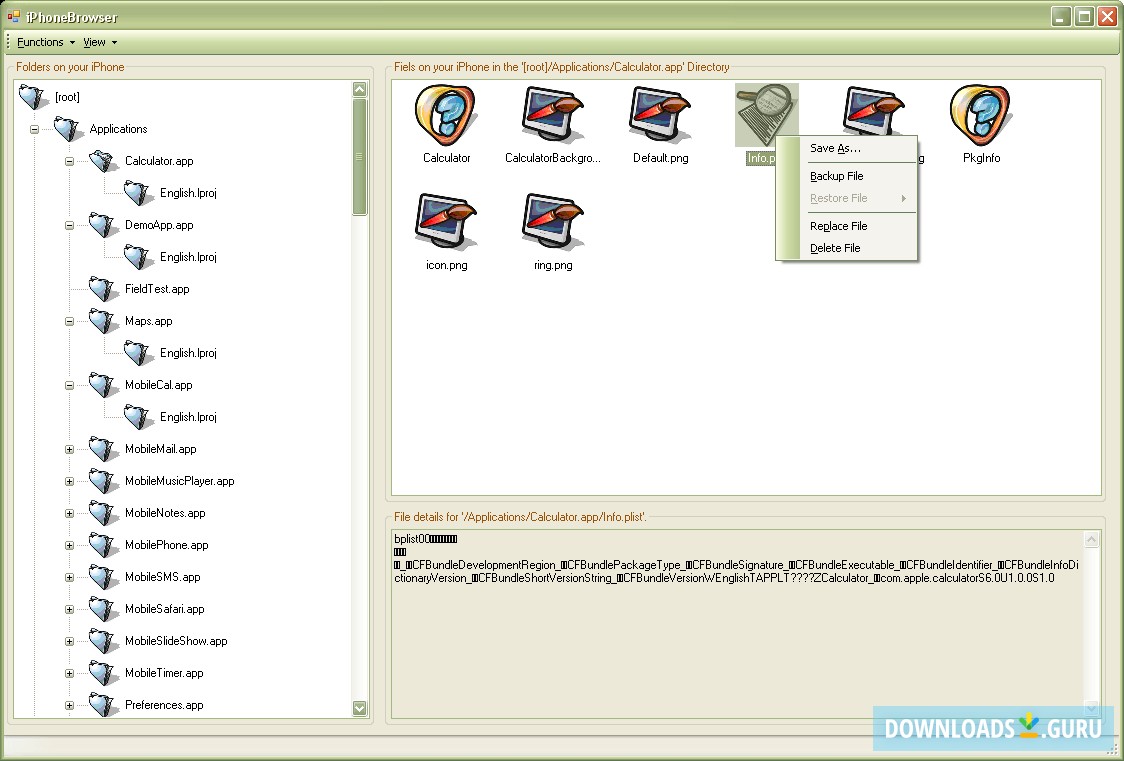Select English.lproj under Calculator.app
The height and width of the screenshot is (761, 1124).
click(x=188, y=193)
